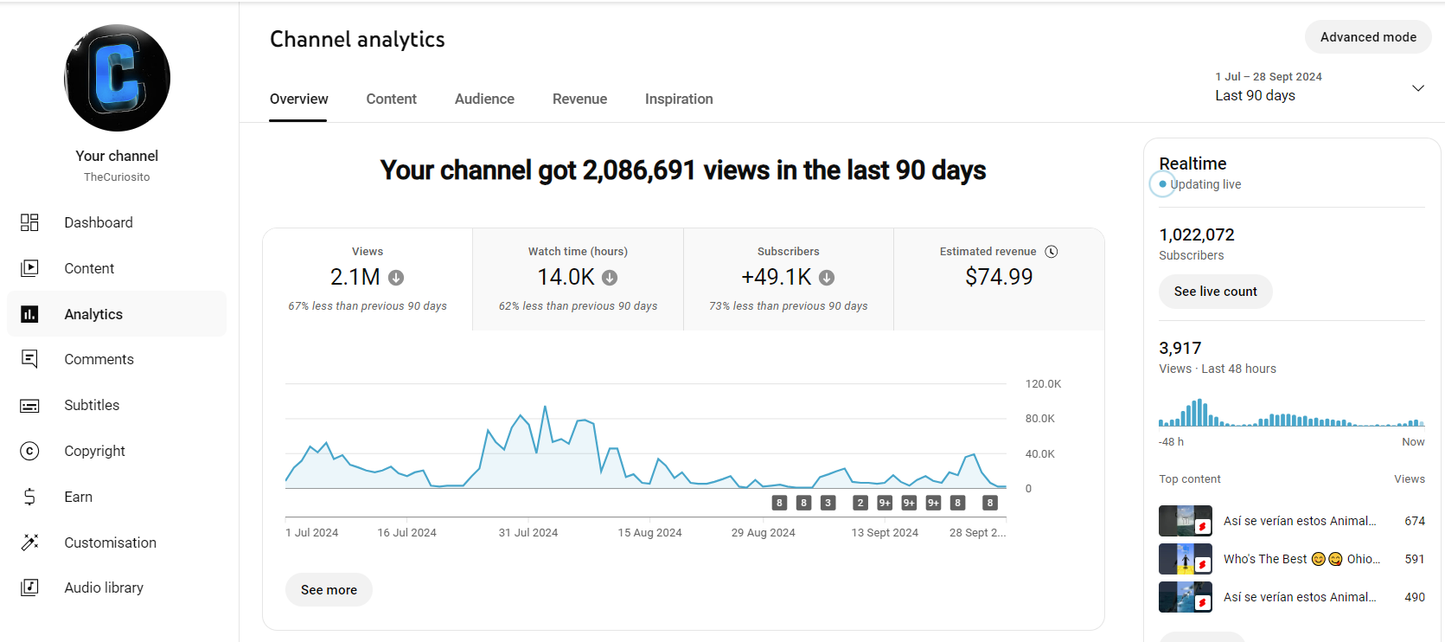Click the clock icon beside Estimated revenue

(x=1051, y=252)
